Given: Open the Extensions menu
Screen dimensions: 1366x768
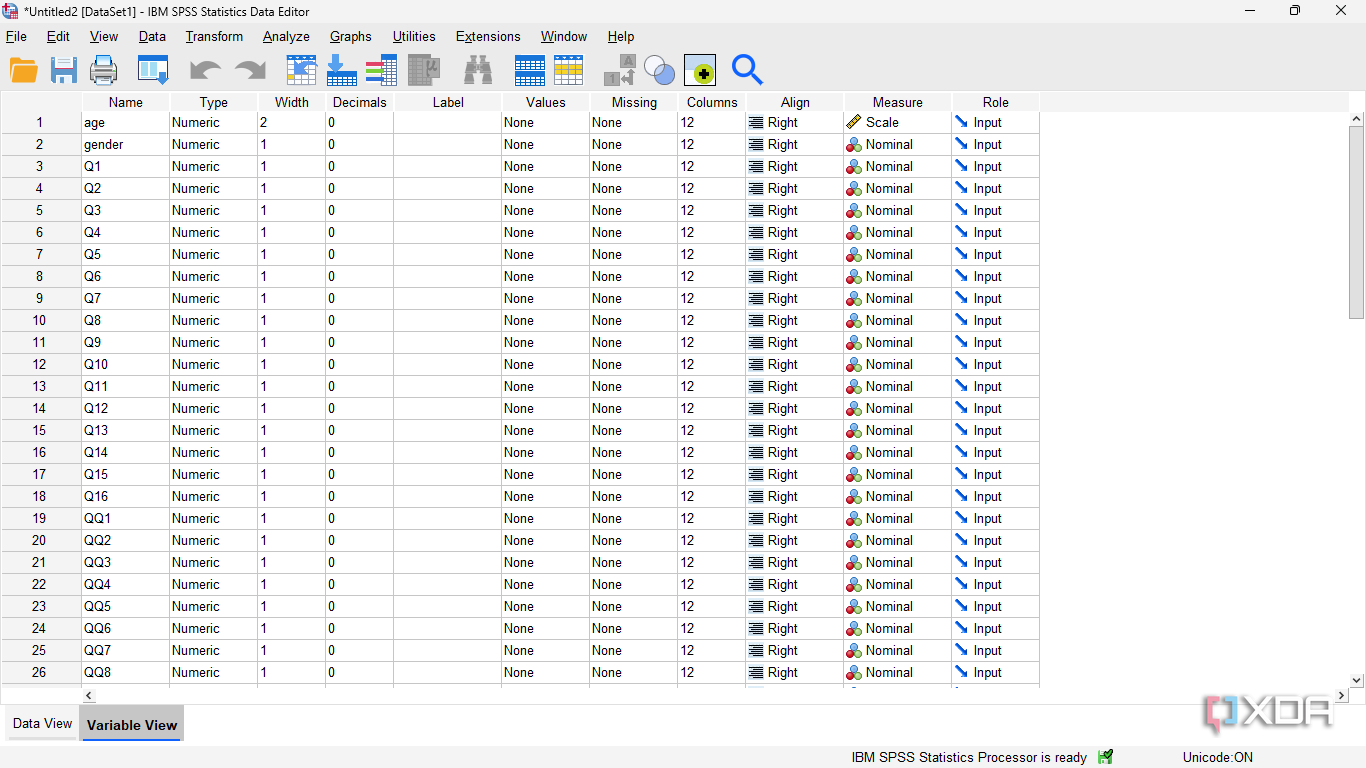Looking at the screenshot, I should (488, 36).
